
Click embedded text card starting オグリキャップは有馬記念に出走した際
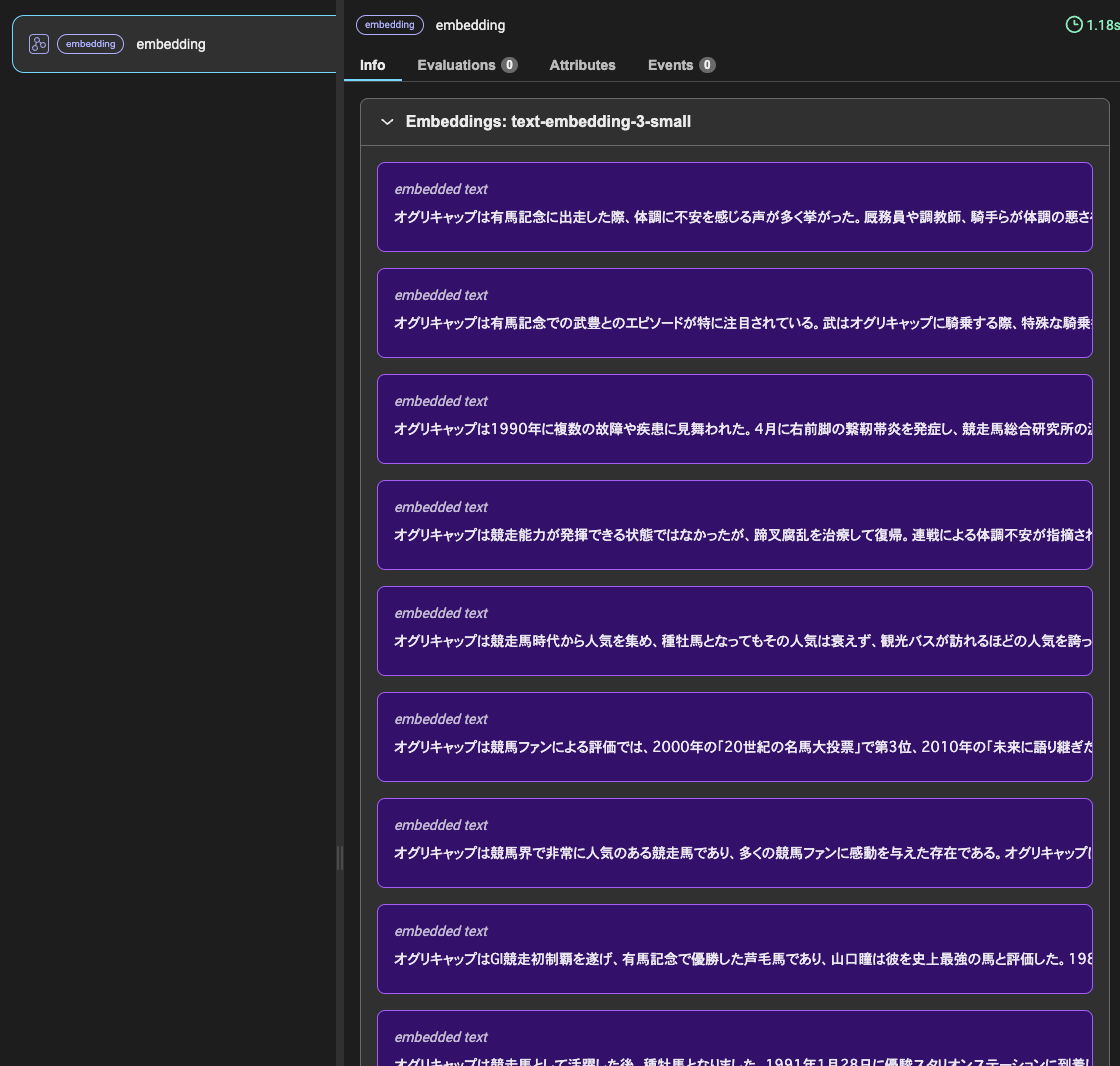(734, 207)
